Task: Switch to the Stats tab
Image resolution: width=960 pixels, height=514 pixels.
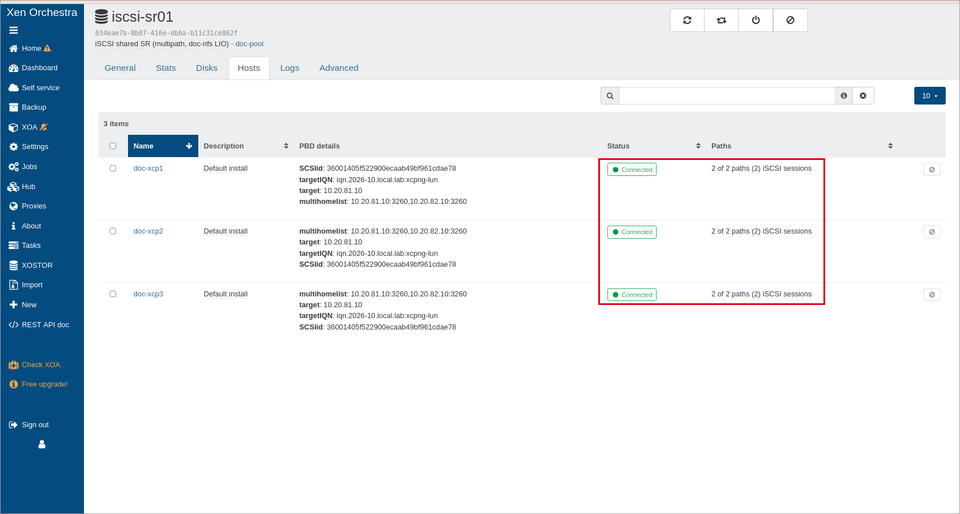Action: [166, 68]
